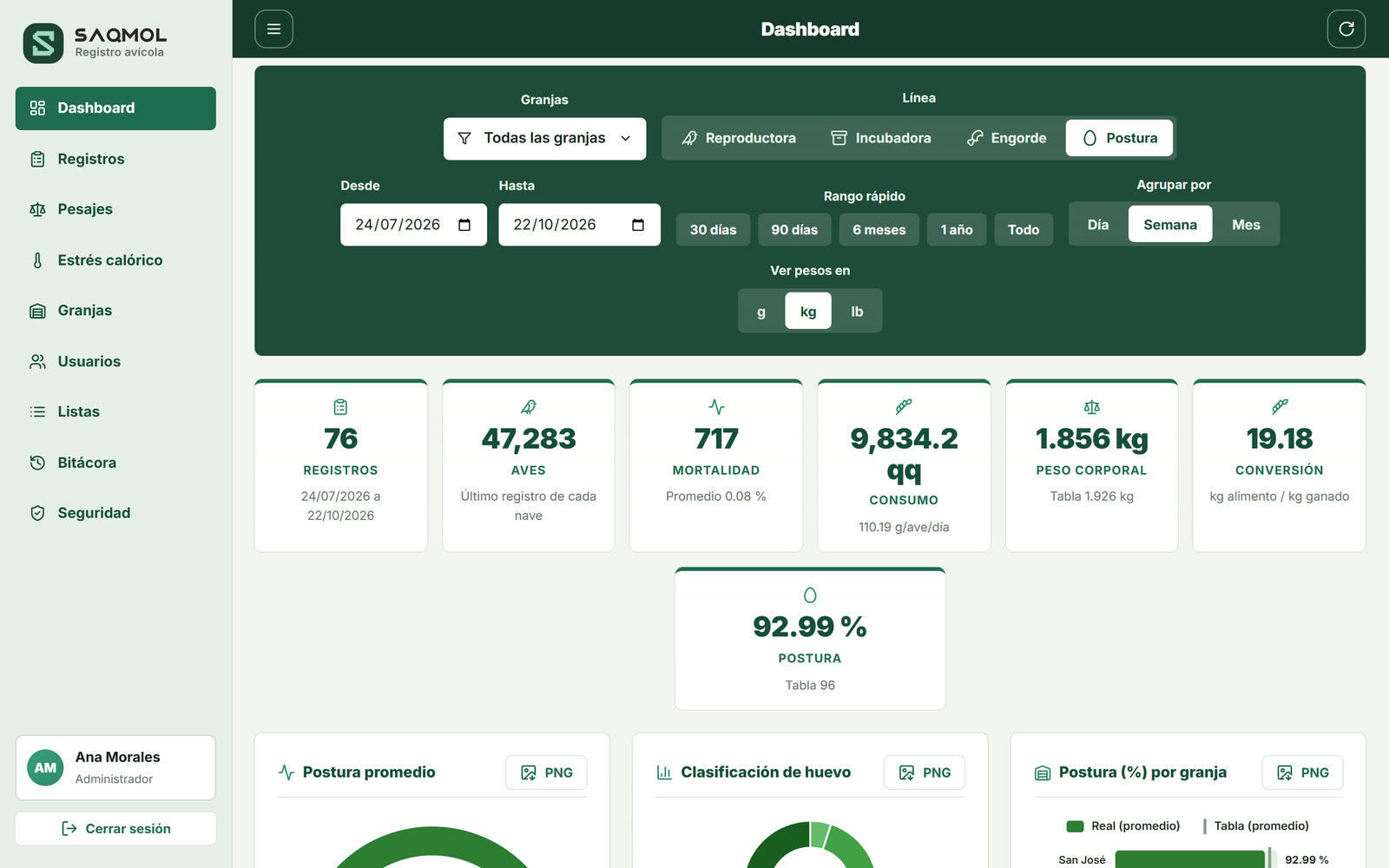
Task: Toggle the hamburger menu button
Action: [273, 30]
